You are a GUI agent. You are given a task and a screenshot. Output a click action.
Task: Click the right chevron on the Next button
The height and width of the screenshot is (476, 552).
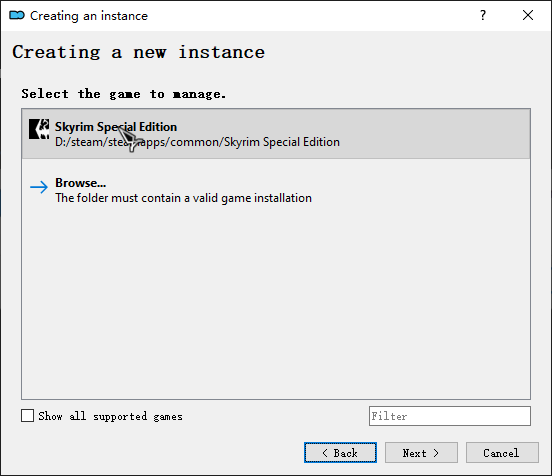click(436, 453)
